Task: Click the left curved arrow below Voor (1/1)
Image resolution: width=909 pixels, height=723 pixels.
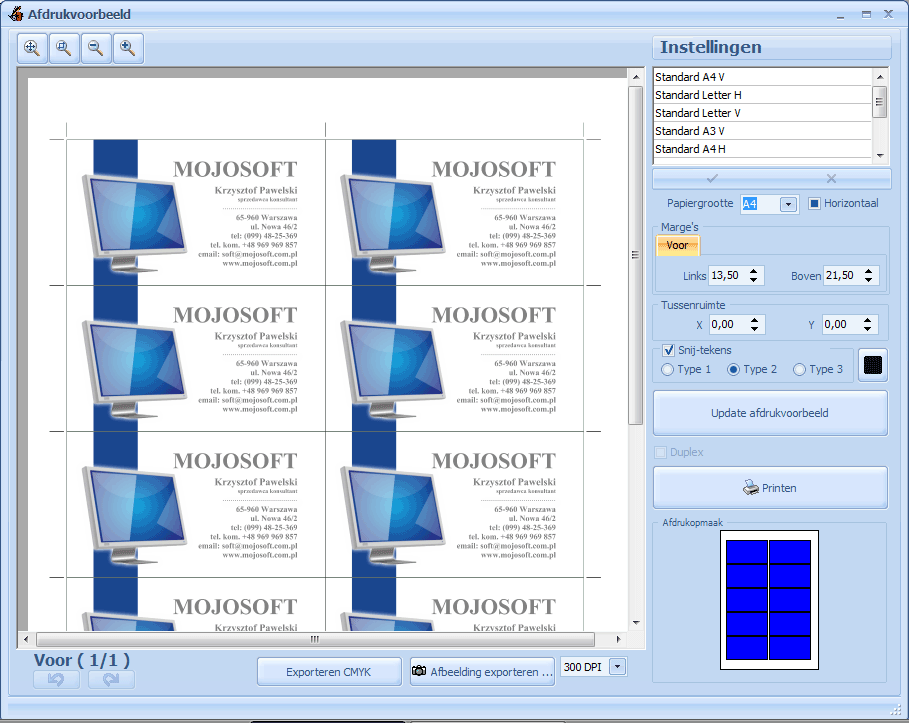Action: [x=56, y=680]
